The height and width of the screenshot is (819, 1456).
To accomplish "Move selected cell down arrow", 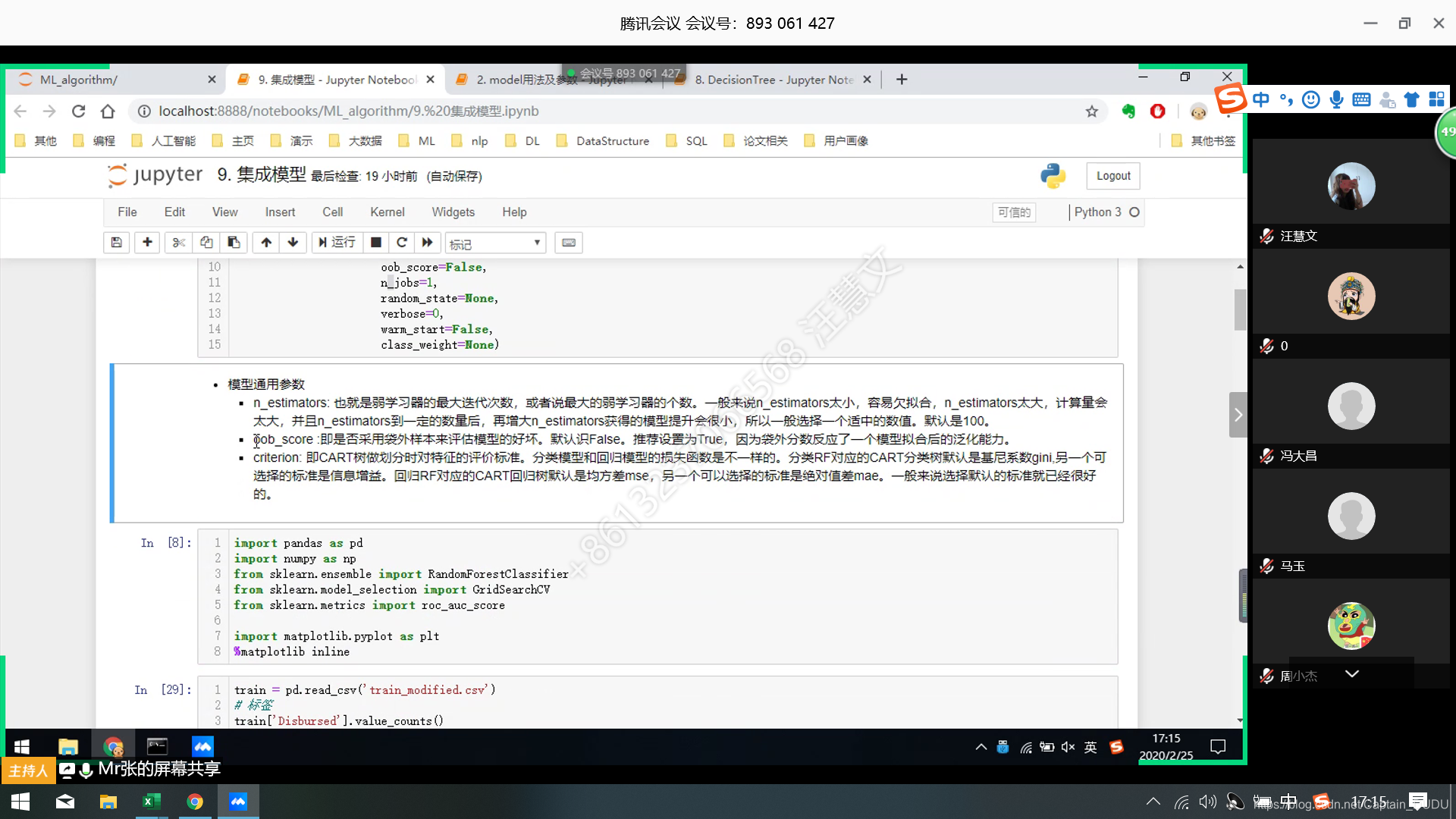I will pyautogui.click(x=293, y=243).
